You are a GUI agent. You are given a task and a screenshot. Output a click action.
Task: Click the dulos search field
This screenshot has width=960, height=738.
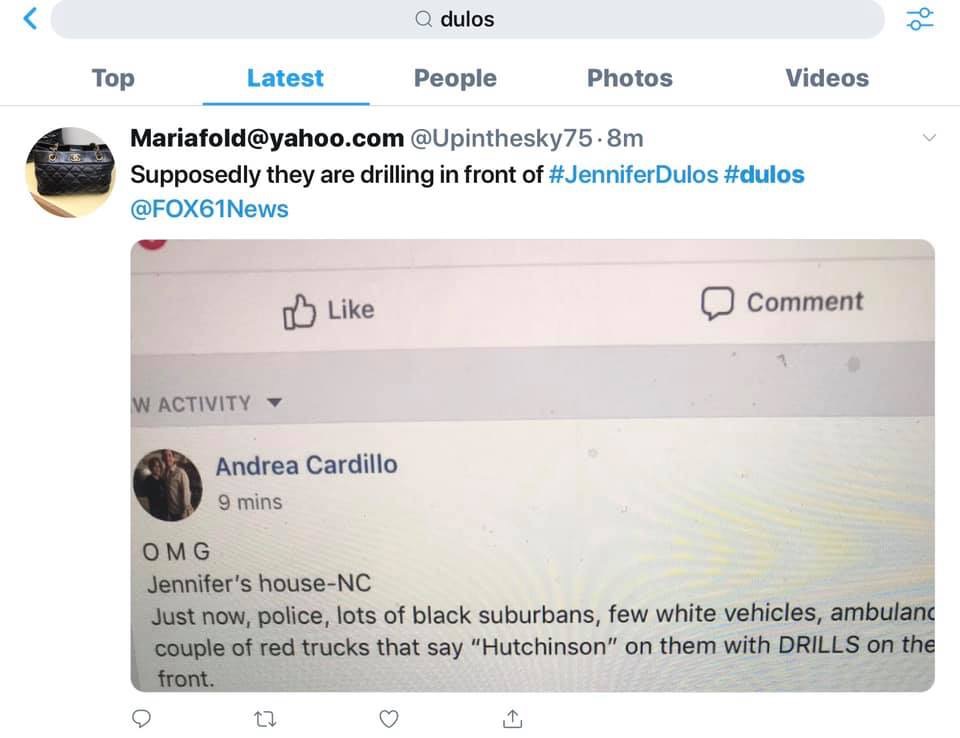point(467,19)
